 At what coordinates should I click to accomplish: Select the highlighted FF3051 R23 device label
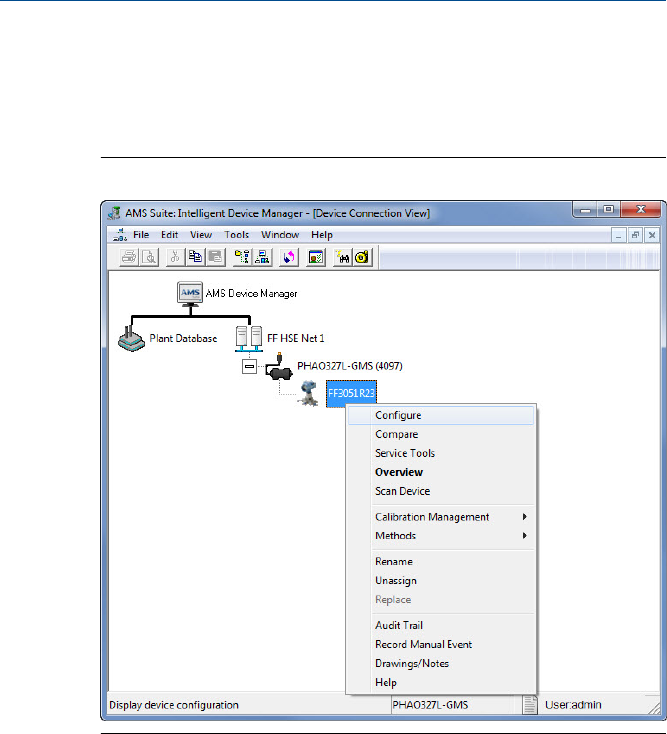(351, 393)
